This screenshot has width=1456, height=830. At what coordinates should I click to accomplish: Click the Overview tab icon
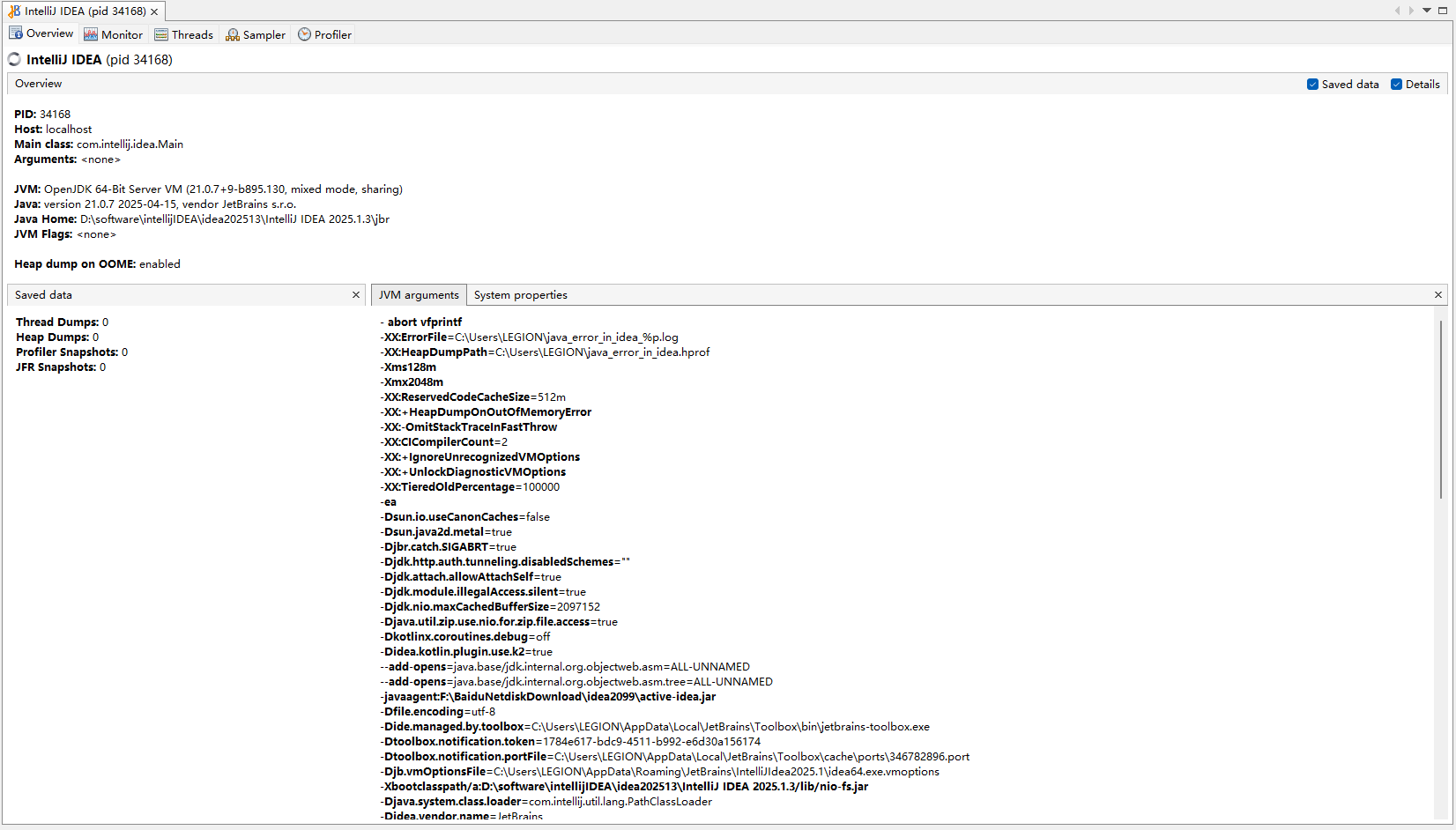coord(16,33)
